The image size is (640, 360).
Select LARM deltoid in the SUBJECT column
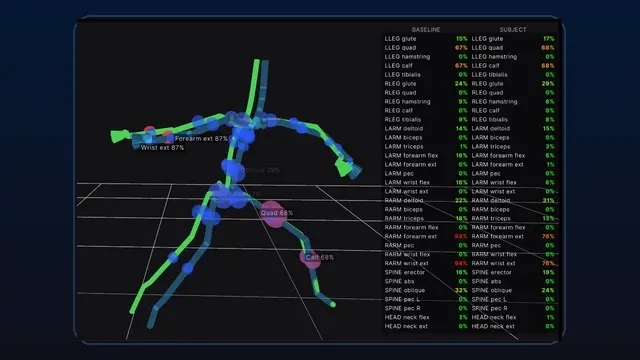point(513,129)
